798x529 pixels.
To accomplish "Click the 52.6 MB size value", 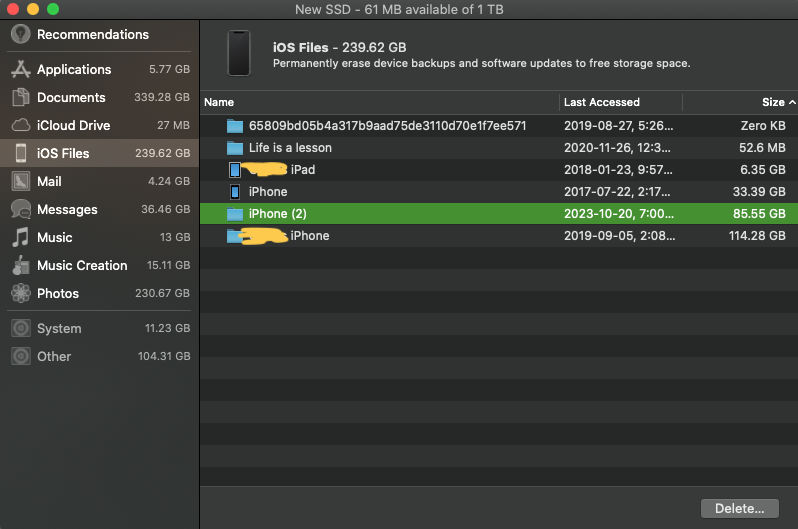I will click(762, 148).
